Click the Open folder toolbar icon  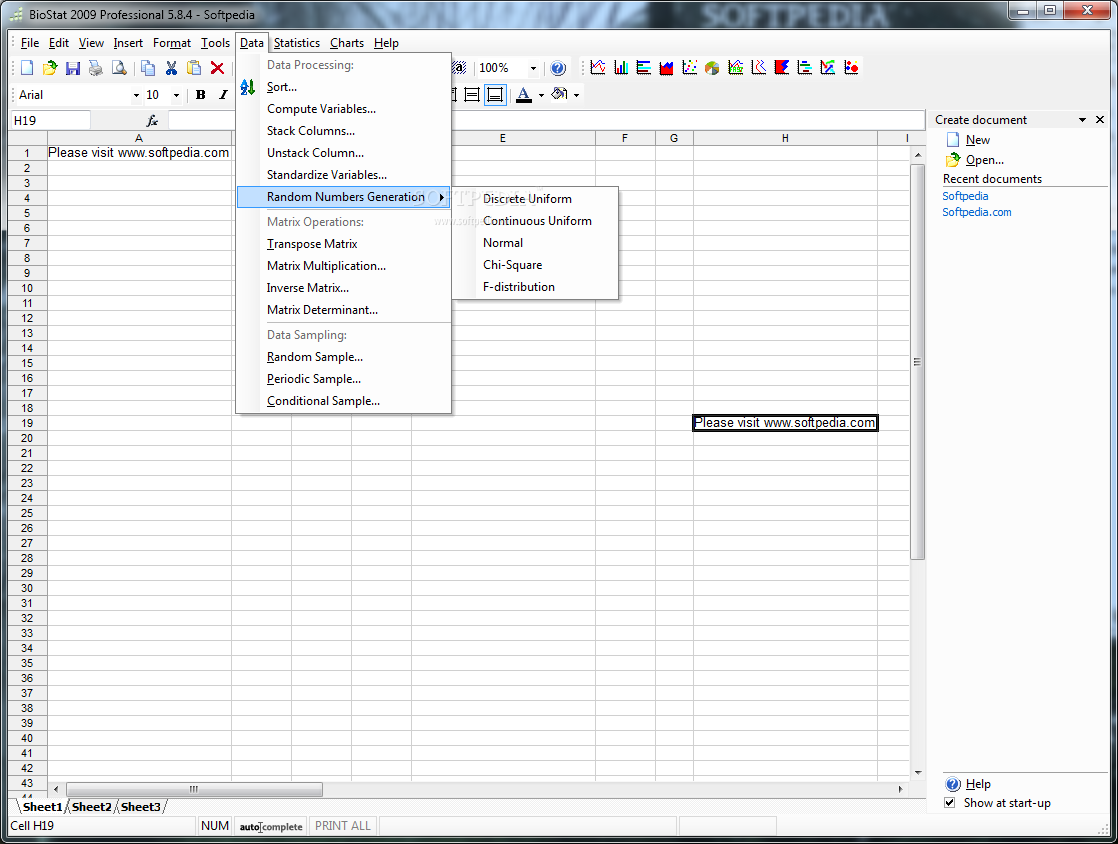50,68
